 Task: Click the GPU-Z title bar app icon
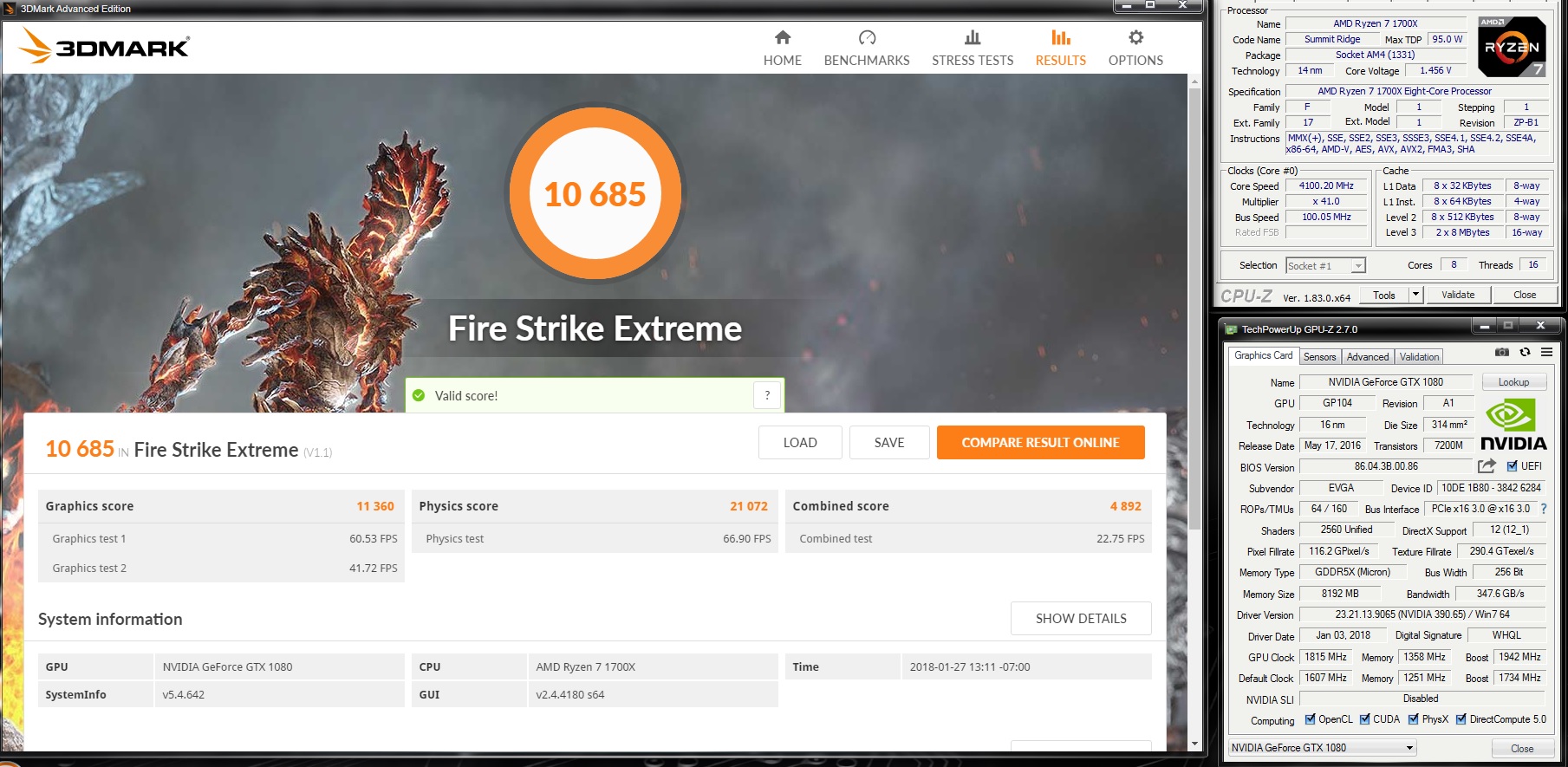click(x=1231, y=329)
